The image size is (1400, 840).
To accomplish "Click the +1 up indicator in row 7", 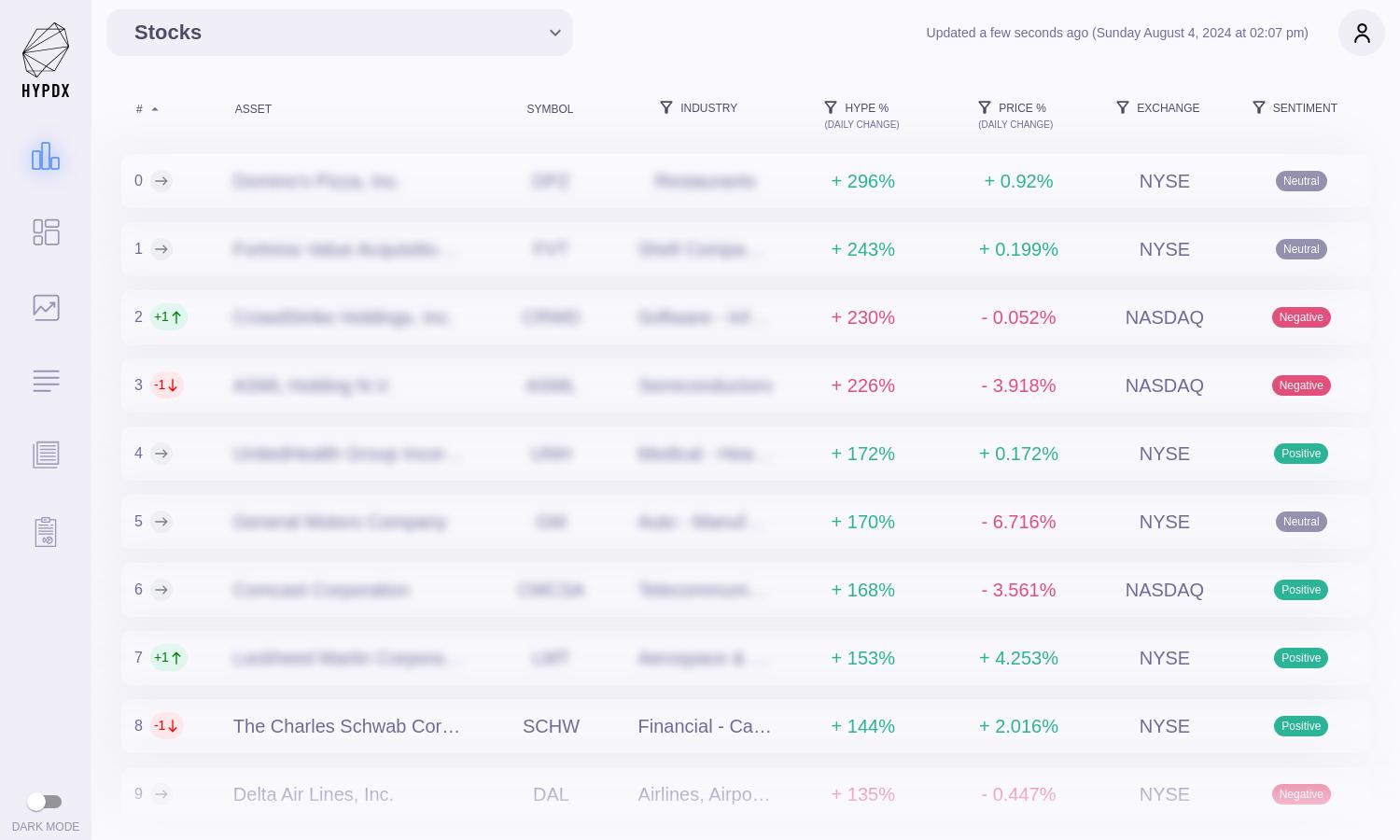I will pos(169,658).
